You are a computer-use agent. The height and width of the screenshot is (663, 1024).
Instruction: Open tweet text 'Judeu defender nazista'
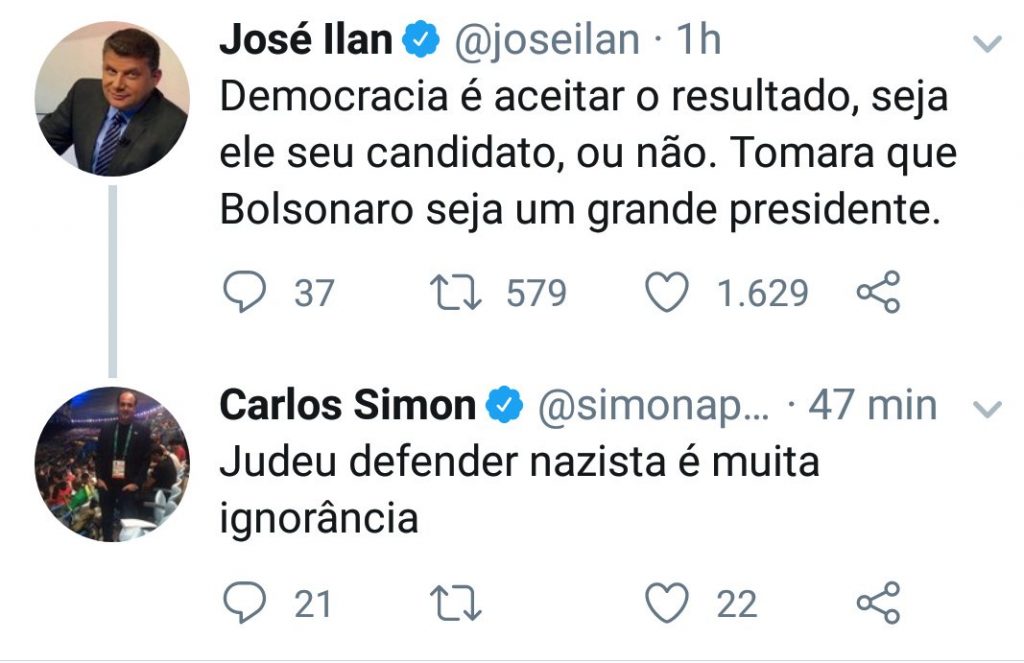point(519,490)
